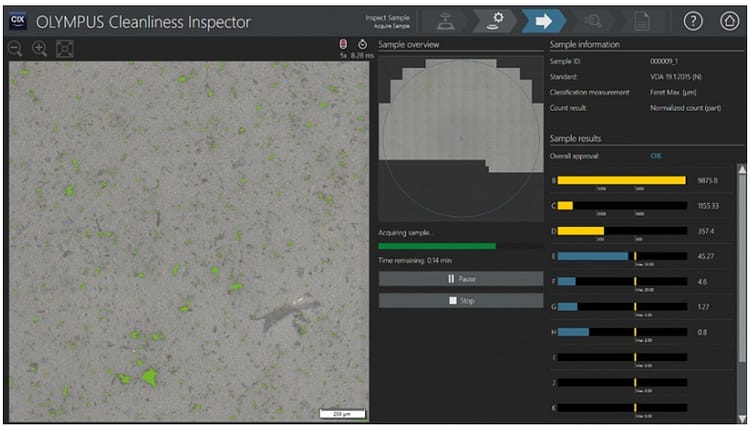Screen dimensions: 750x426
Task: Go to the home screen icon
Action: point(728,20)
